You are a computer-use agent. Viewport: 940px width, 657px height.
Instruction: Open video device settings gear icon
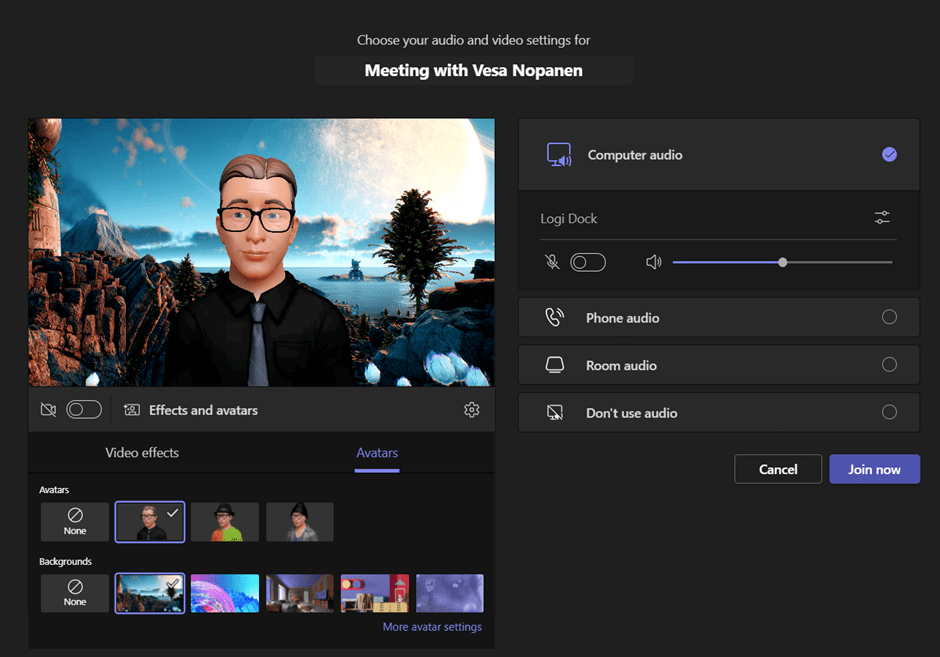tap(472, 410)
